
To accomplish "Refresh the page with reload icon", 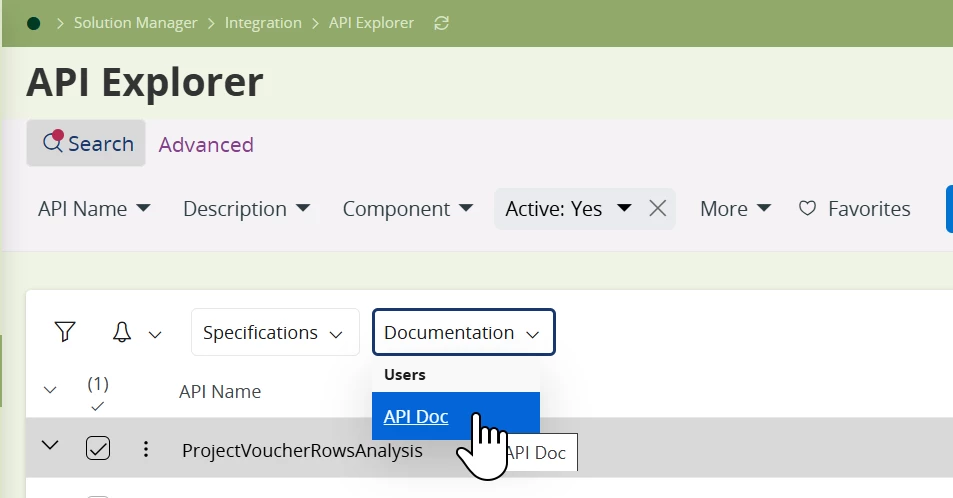I will point(442,23).
